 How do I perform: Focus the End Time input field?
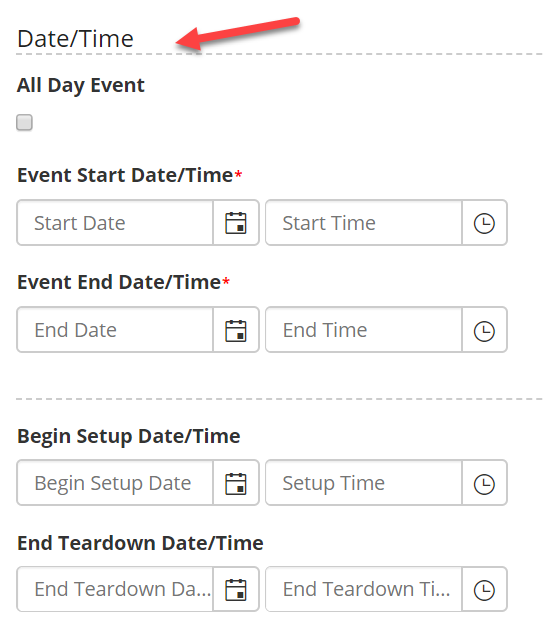[364, 330]
